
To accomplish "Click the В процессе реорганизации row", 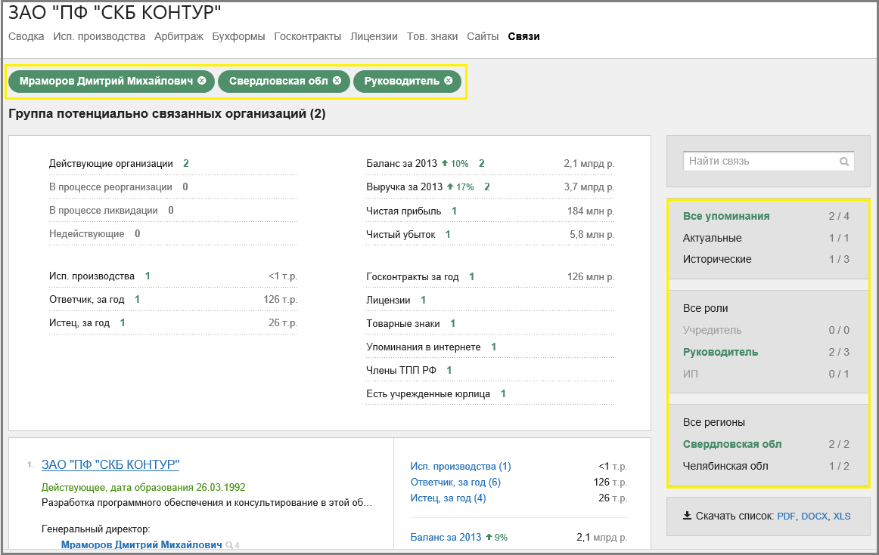I will click(173, 187).
